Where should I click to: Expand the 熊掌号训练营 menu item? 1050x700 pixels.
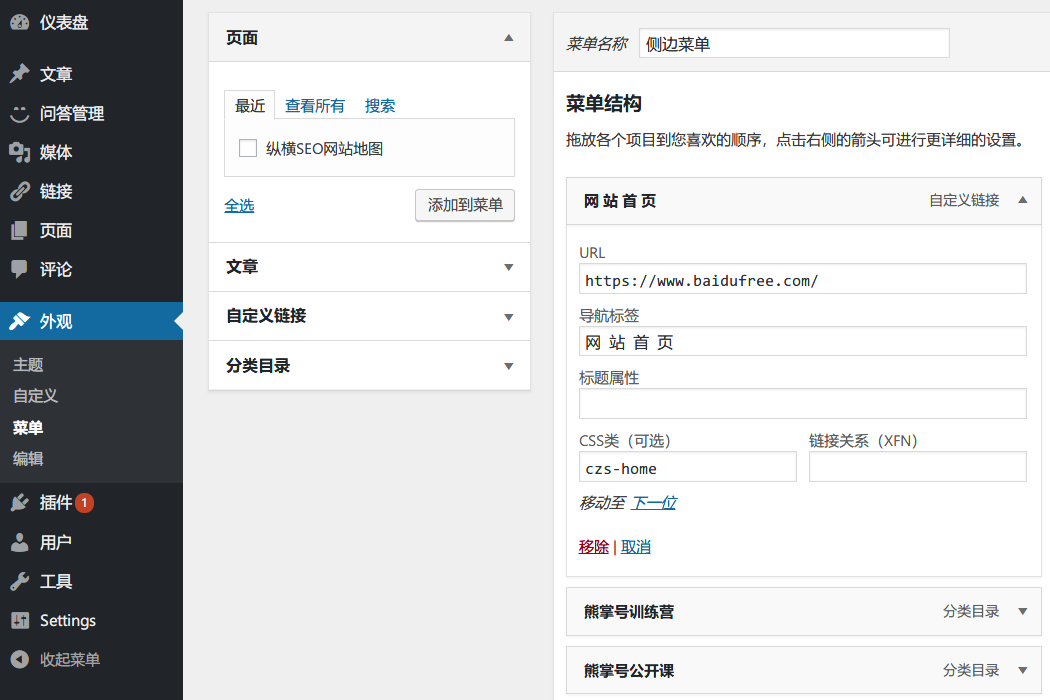[x=1022, y=612]
